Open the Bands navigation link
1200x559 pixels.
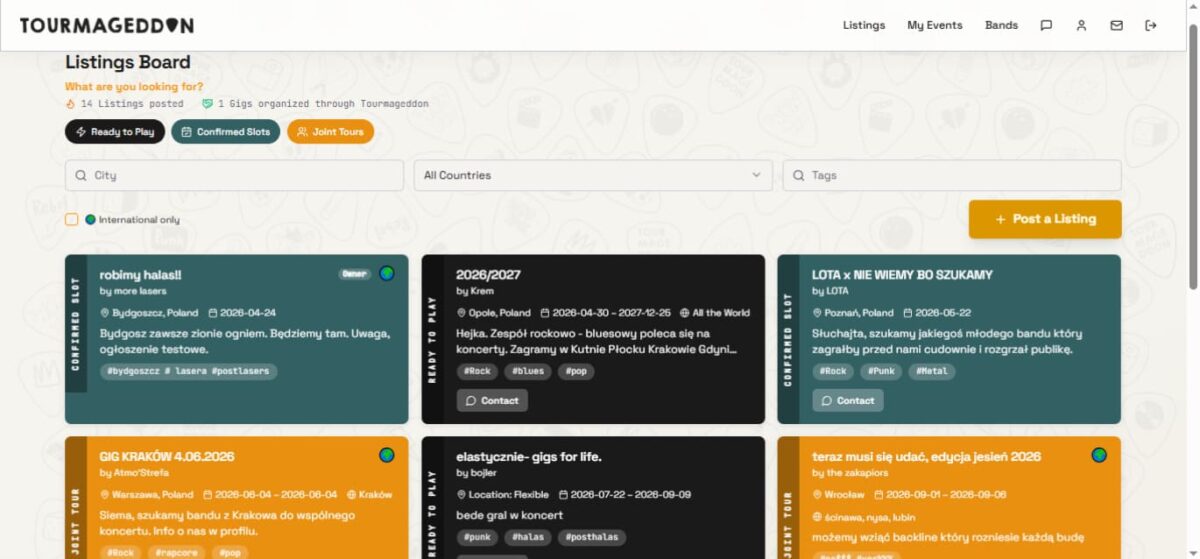(1001, 25)
